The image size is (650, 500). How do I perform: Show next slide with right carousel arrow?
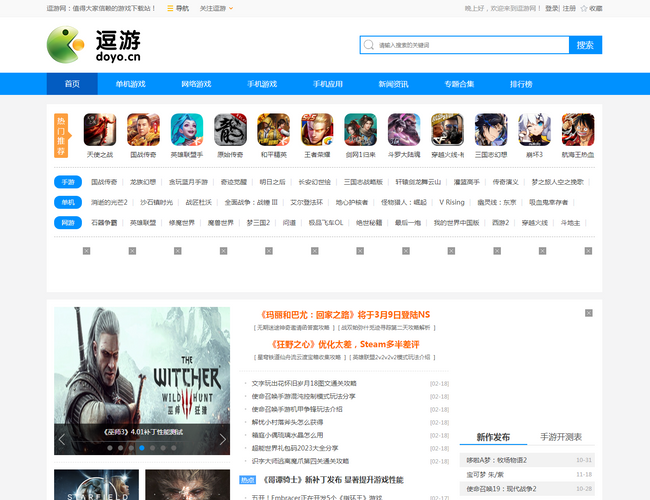[x=223, y=439]
